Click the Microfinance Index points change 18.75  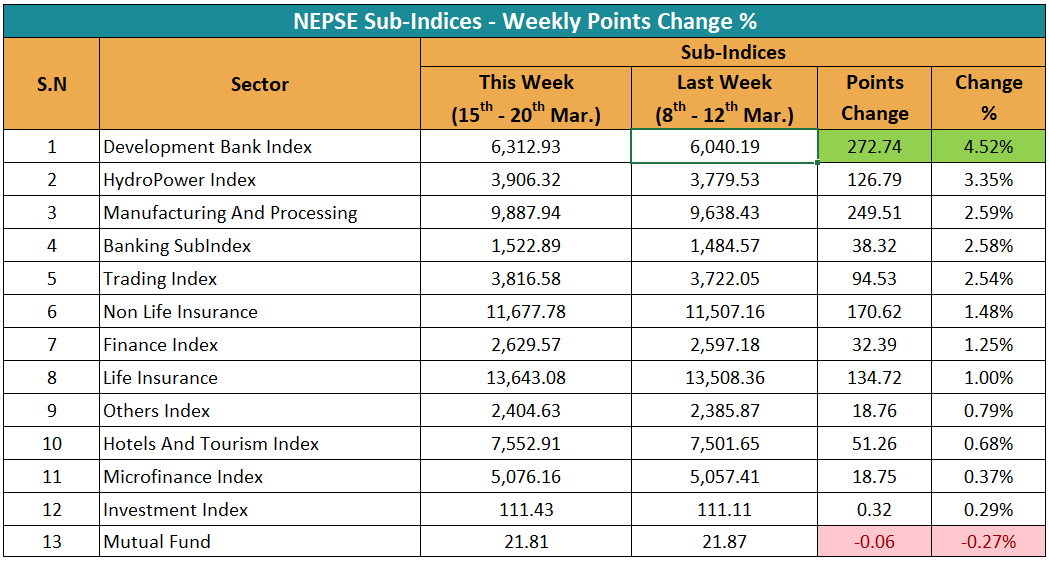click(874, 477)
